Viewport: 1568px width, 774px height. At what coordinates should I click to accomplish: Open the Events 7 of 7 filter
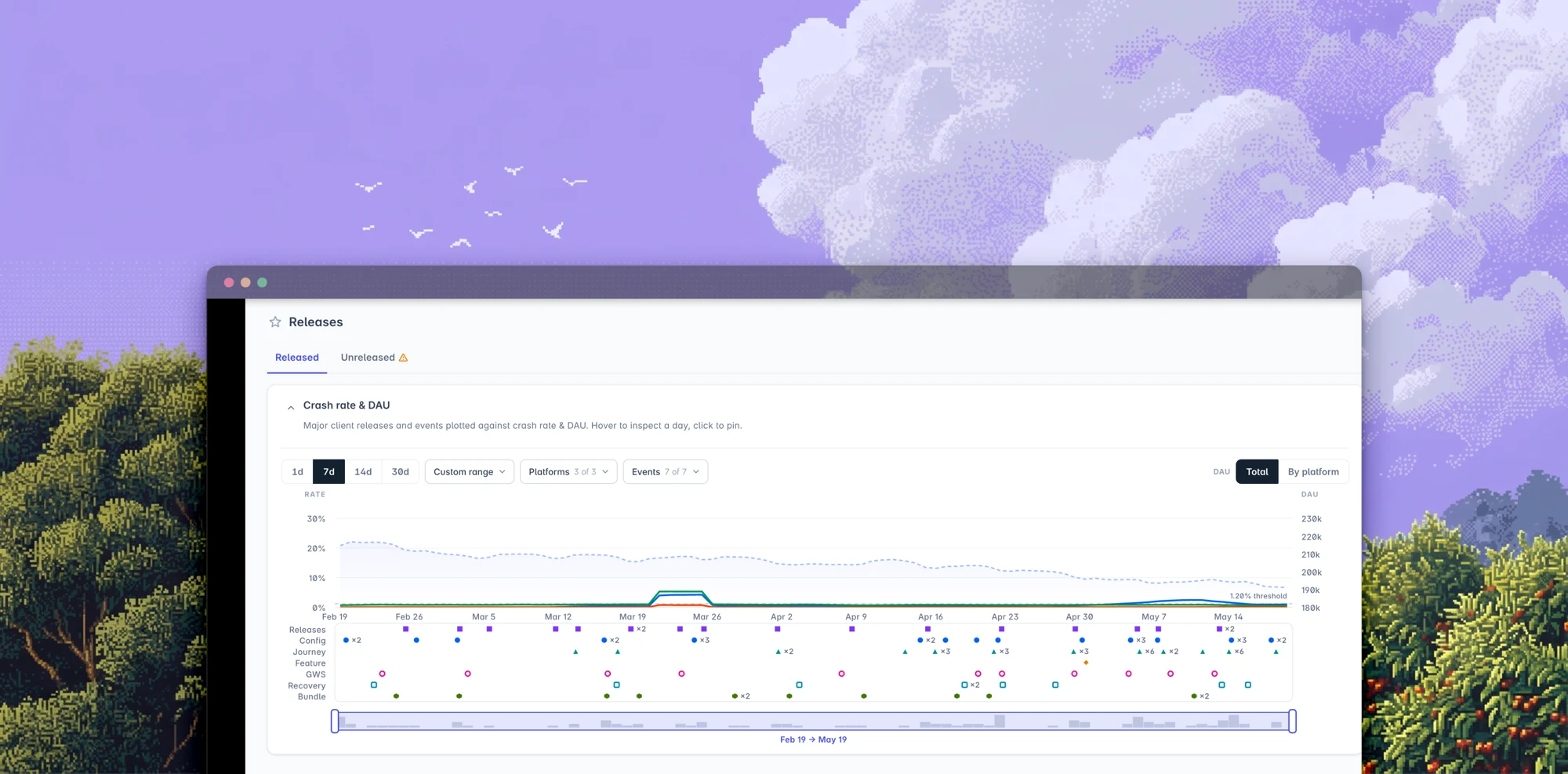click(x=666, y=472)
